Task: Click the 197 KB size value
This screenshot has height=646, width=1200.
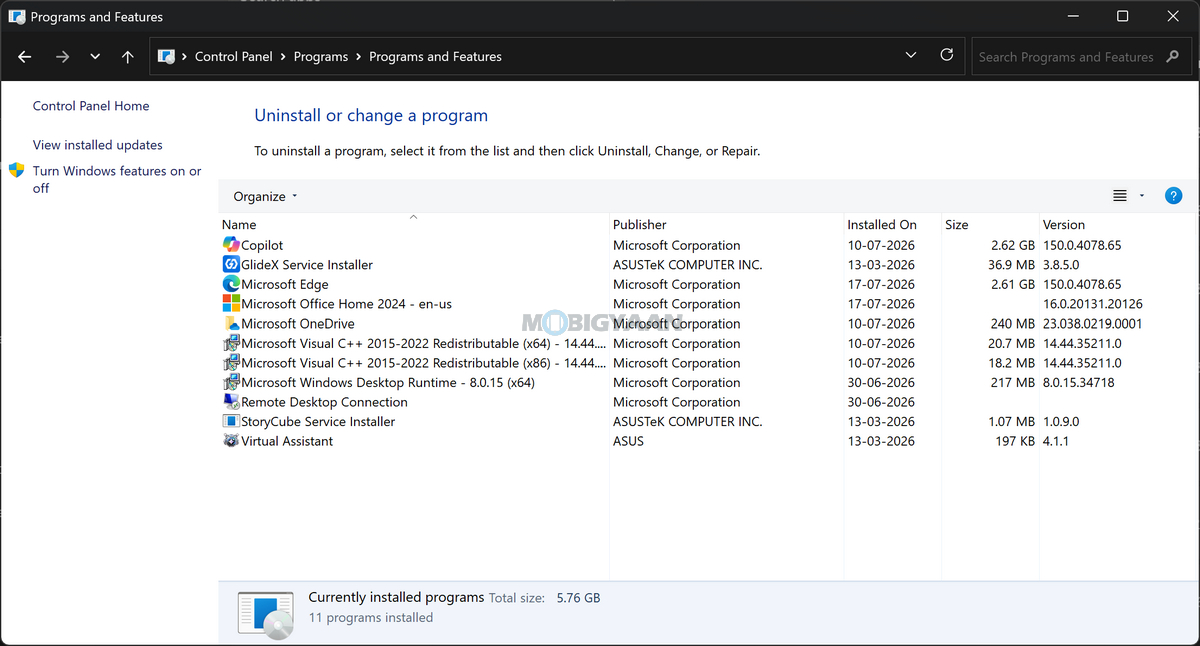Action: coord(1014,441)
